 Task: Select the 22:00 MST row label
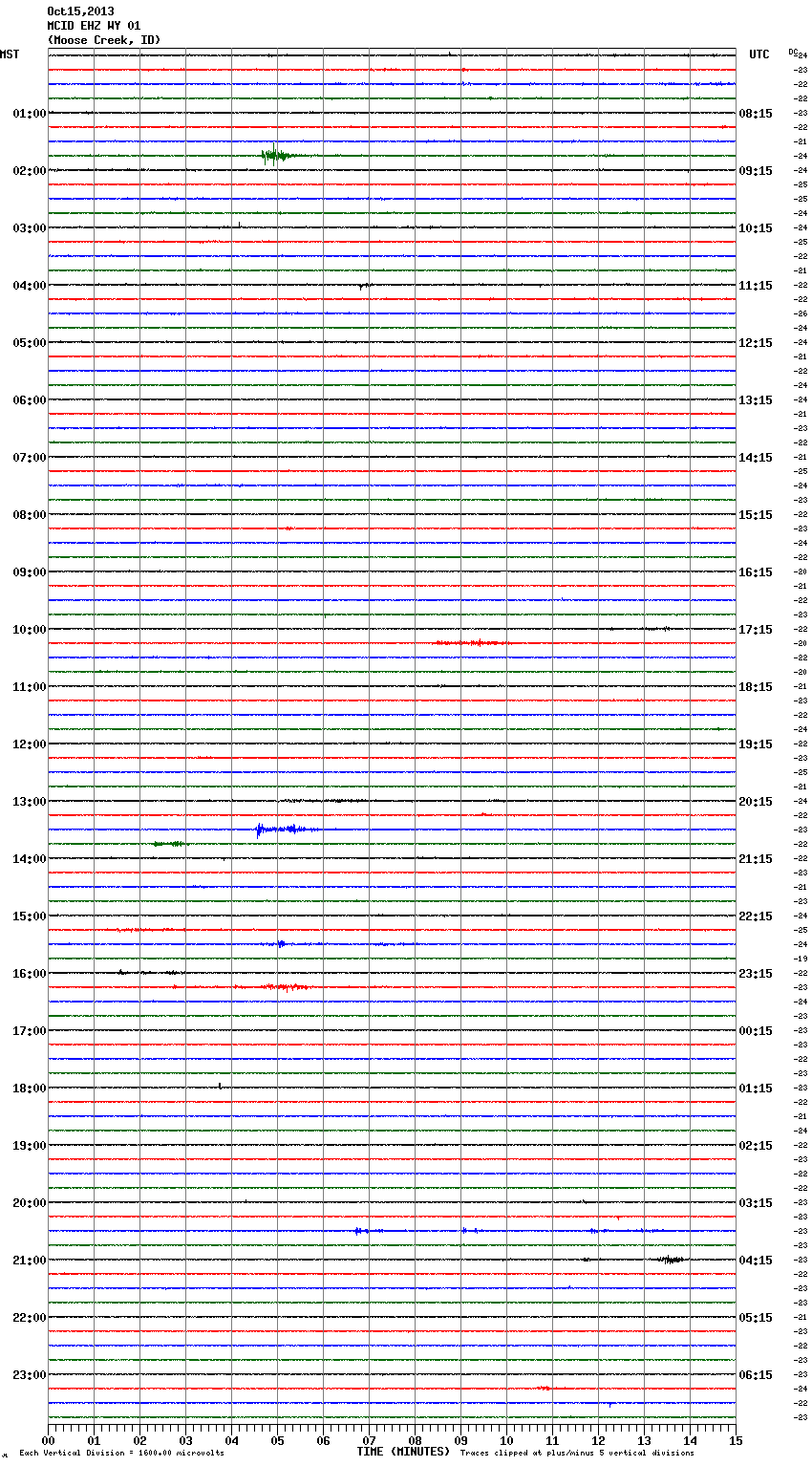pyautogui.click(x=30, y=1318)
